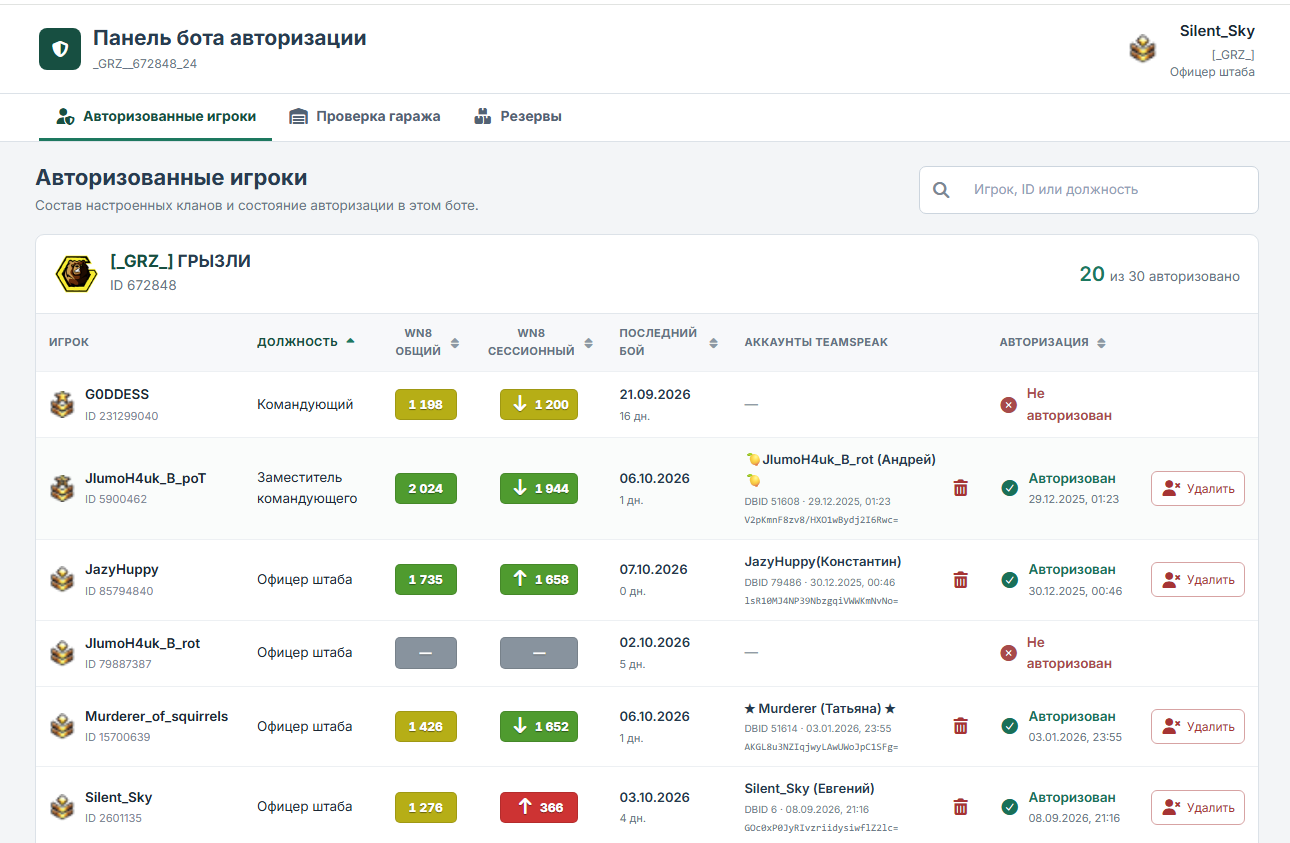
Task: Click trash icon in JazyHuppy row
Action: coord(961,580)
